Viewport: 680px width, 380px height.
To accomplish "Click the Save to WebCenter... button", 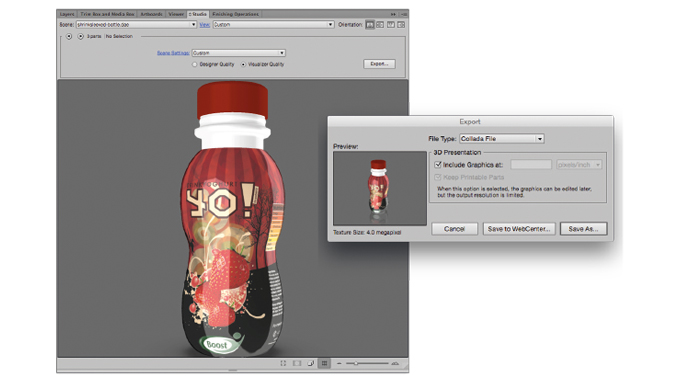I will [x=519, y=229].
